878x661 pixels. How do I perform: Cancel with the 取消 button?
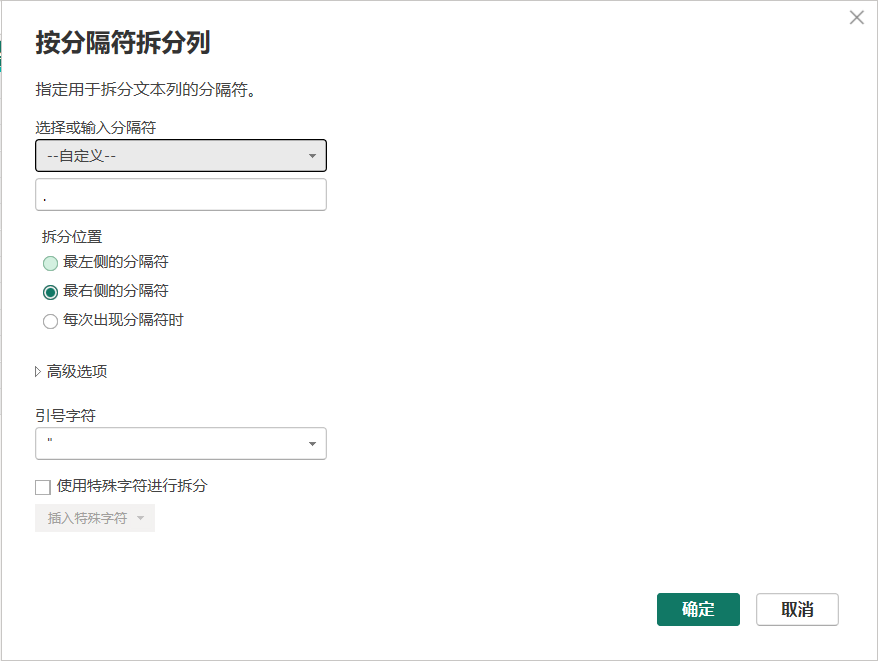pos(797,609)
